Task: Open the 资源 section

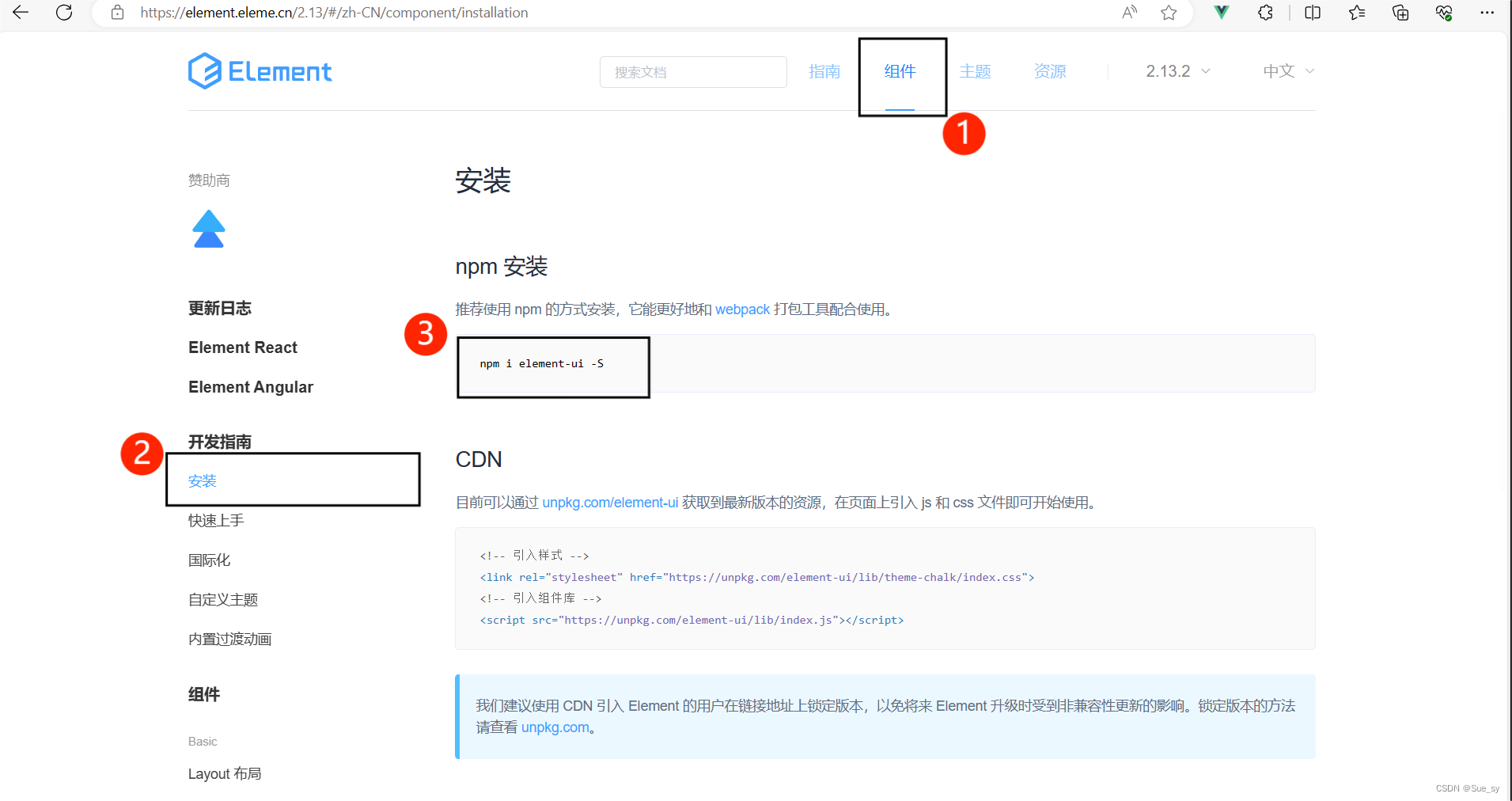Action: click(1050, 71)
